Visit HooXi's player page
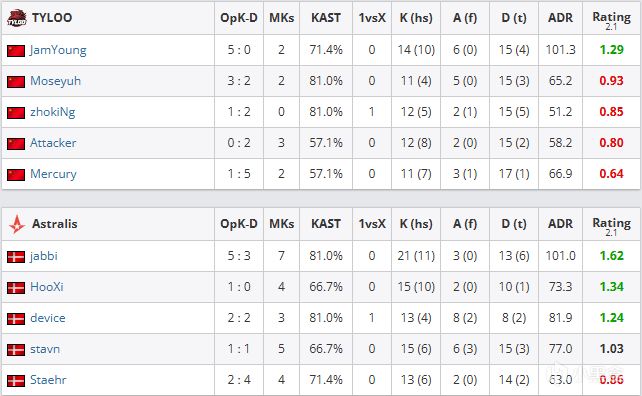This screenshot has height=396, width=642. [x=47, y=287]
